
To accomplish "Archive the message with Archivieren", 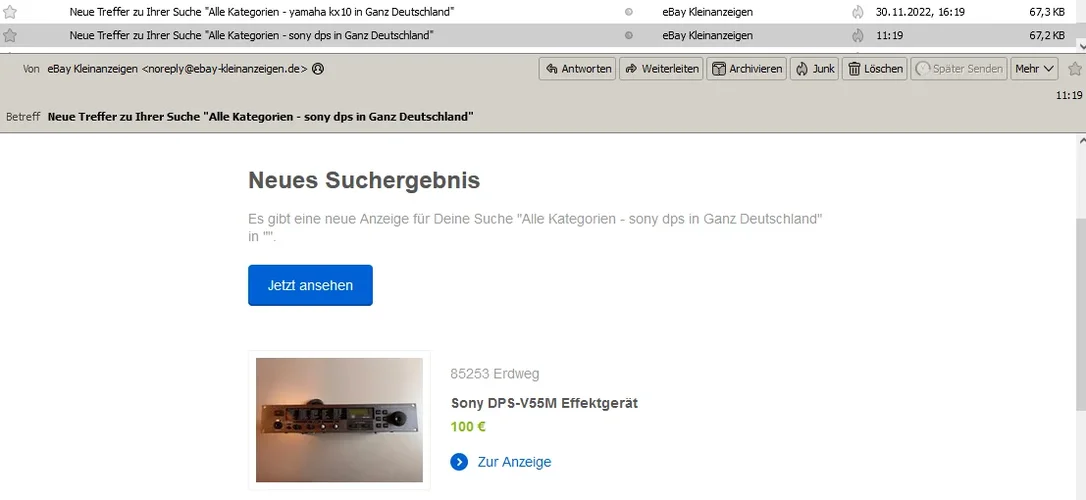I will tap(747, 69).
